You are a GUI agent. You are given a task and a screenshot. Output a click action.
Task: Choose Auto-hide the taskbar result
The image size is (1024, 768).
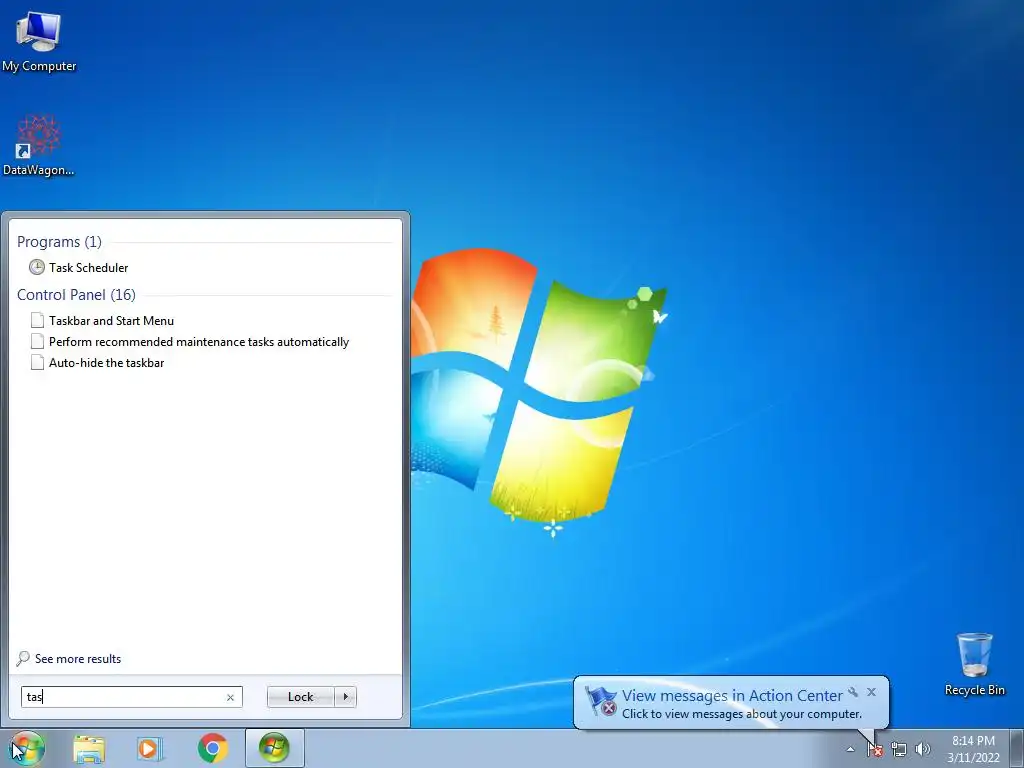point(106,362)
